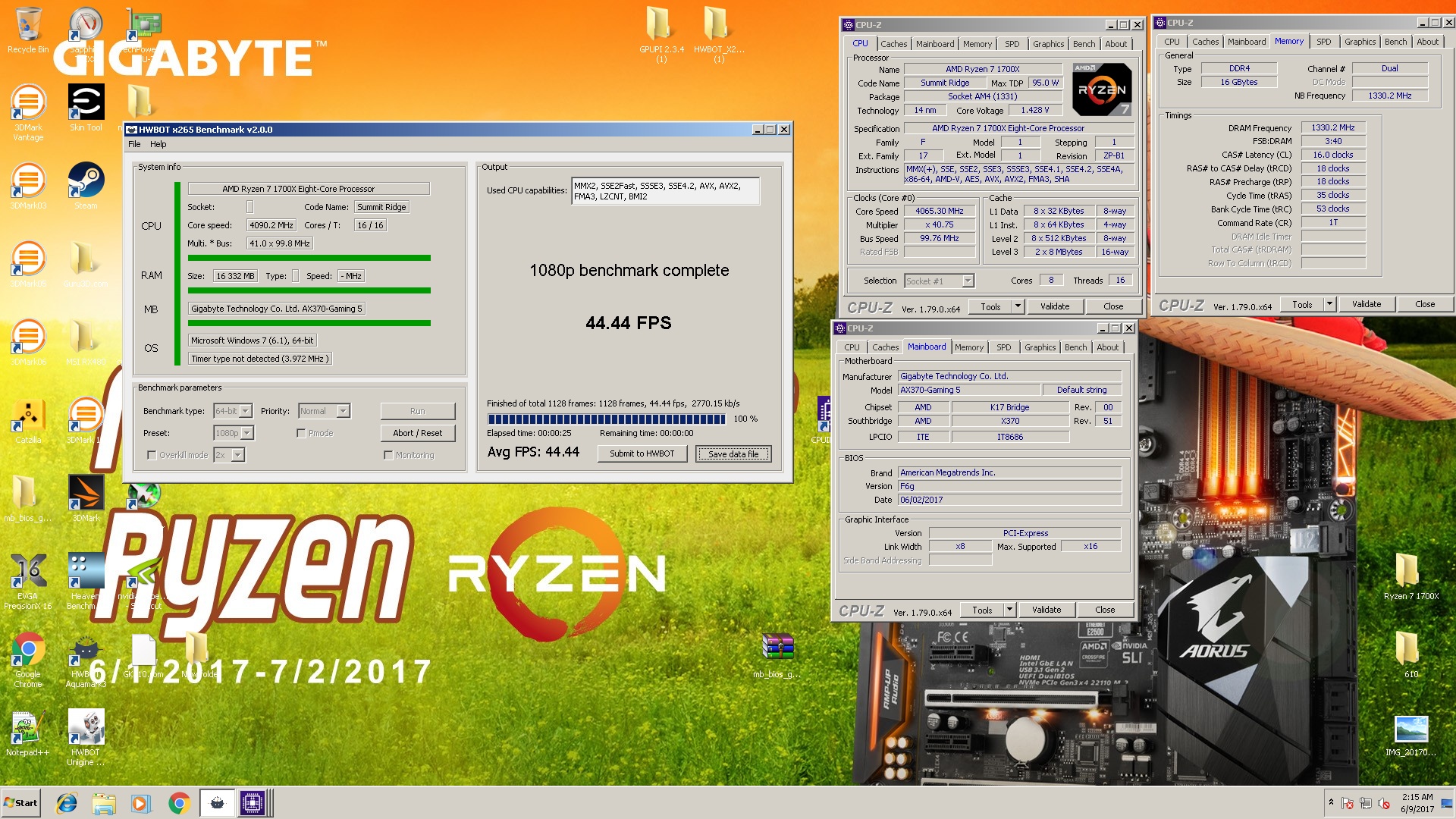Screen dimensions: 1456x819
Task: Enable the Overkill mode checkbox
Action: click(152, 455)
